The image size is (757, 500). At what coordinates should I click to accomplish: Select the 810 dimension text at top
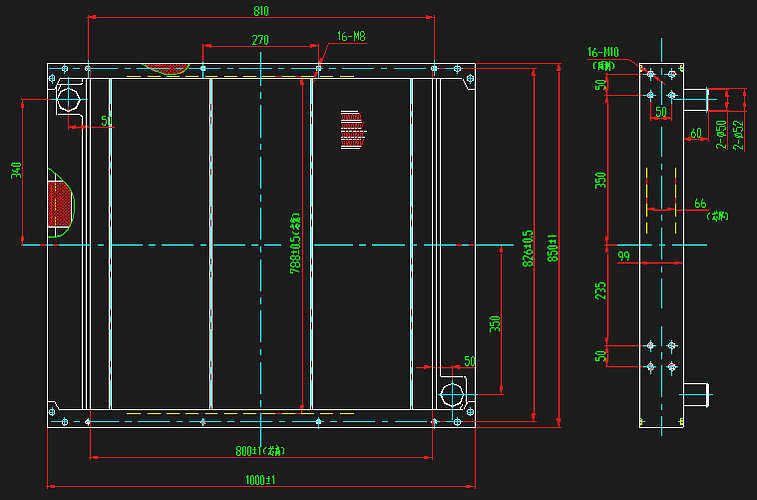click(261, 11)
